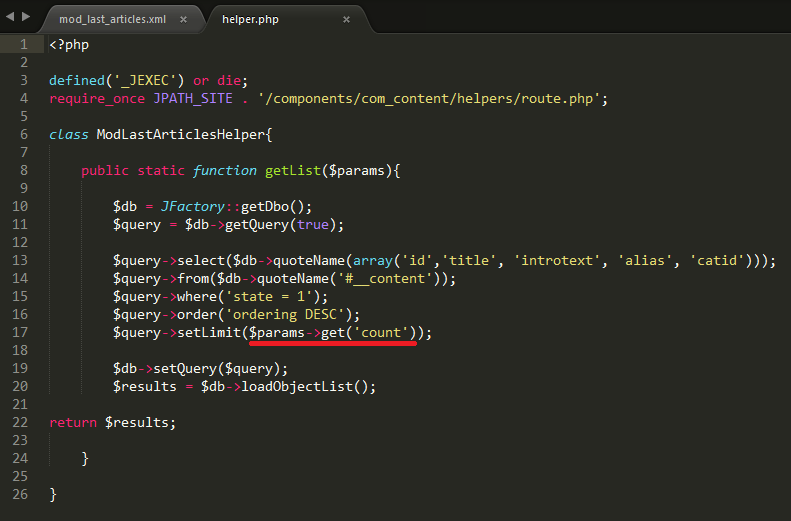Click the right tab scroll arrow

point(25,18)
